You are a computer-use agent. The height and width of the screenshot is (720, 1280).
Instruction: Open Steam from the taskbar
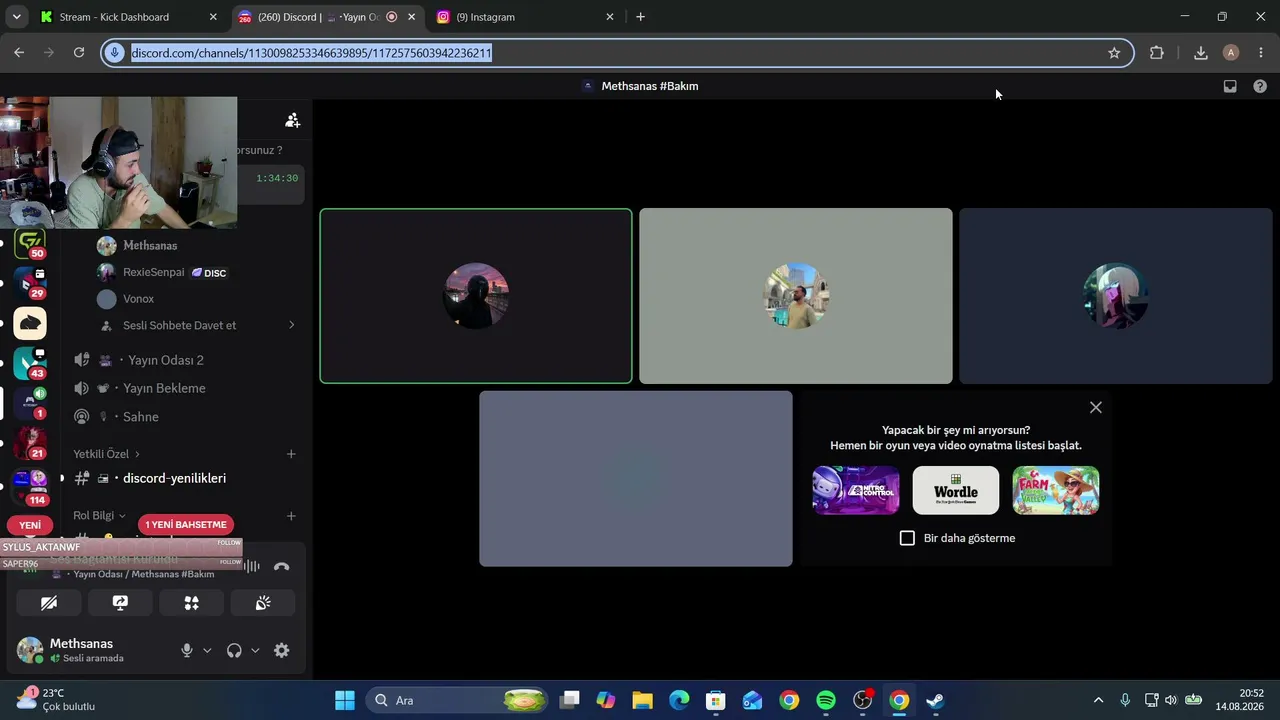935,700
